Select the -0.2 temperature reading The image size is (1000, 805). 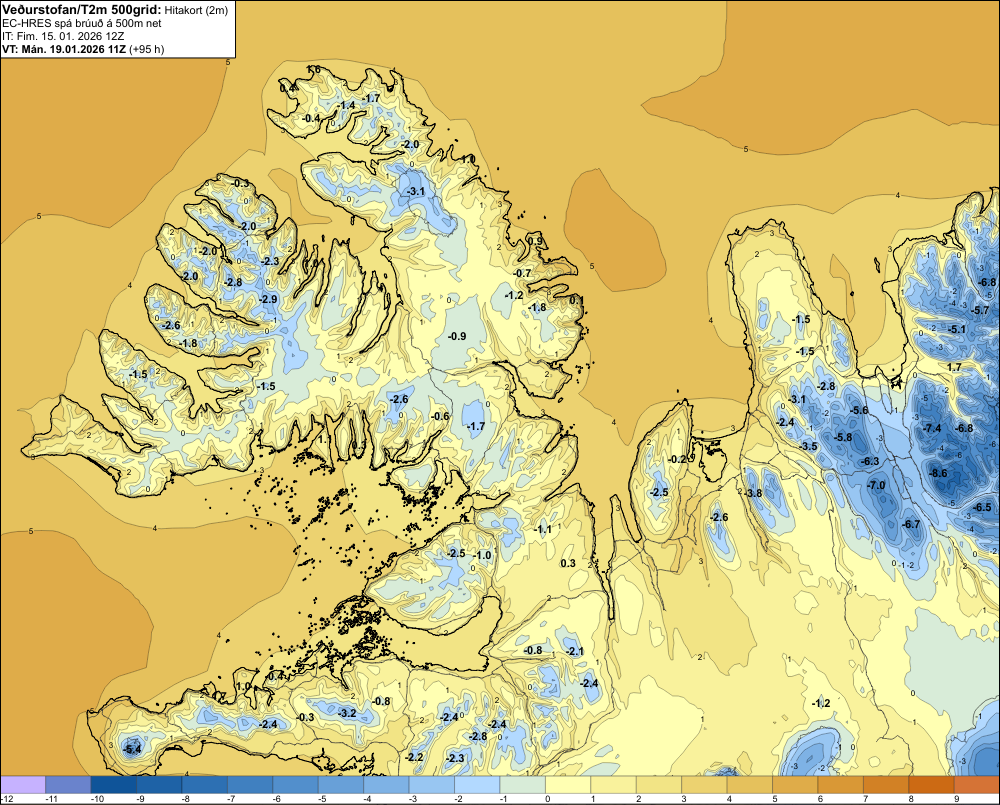click(677, 459)
